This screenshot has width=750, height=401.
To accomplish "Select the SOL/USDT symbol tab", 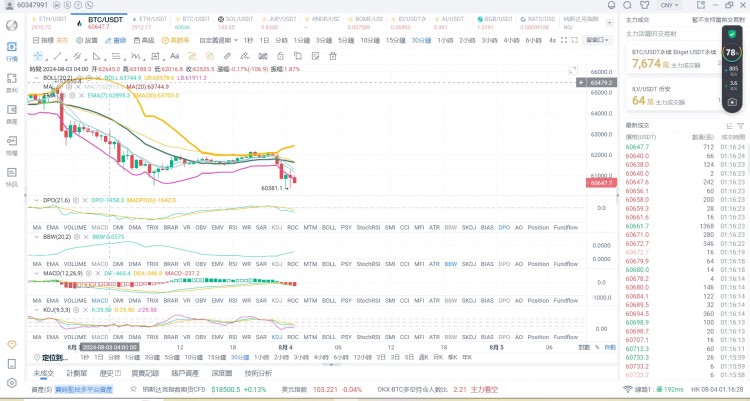I will pyautogui.click(x=235, y=22).
